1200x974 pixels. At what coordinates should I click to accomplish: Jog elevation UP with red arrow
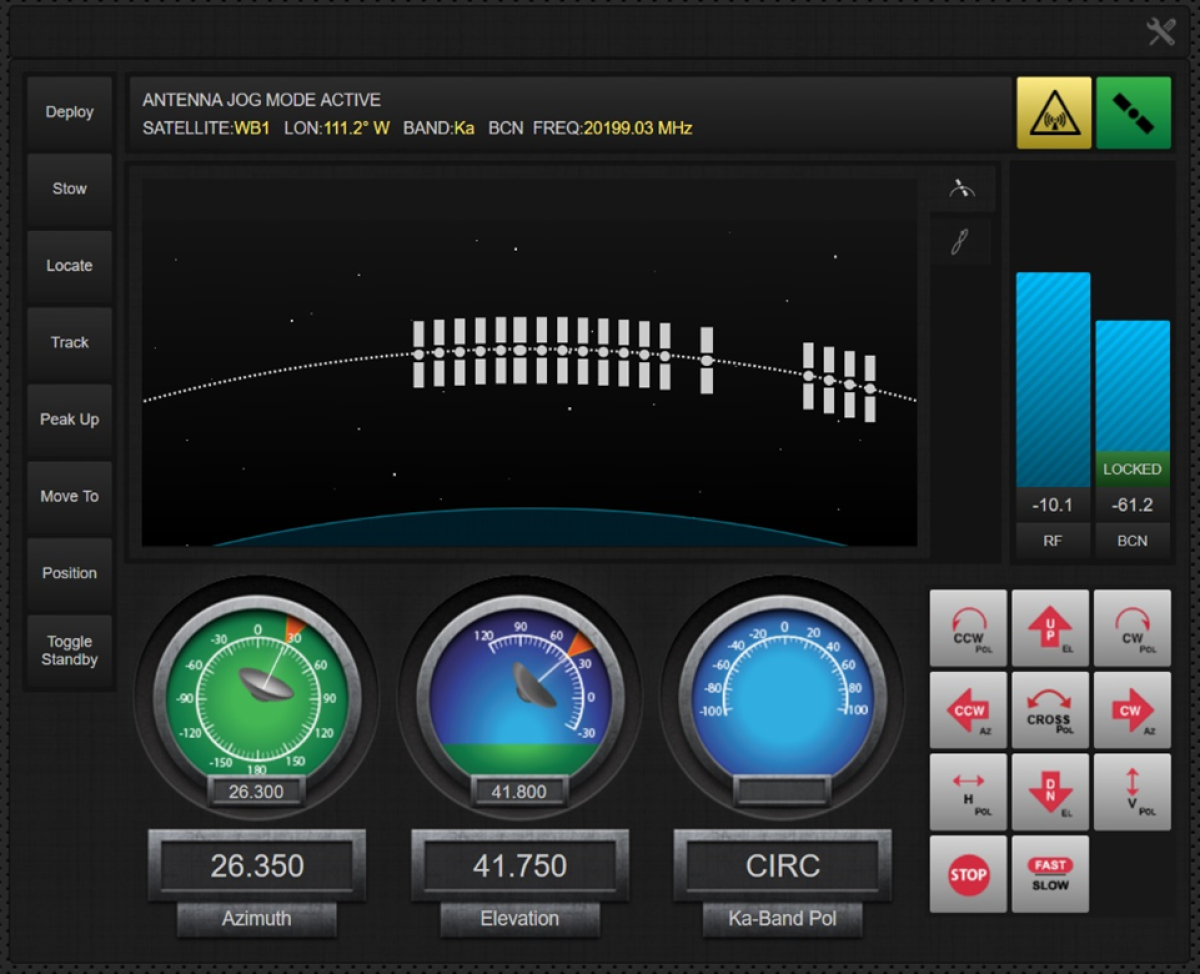coord(1050,628)
